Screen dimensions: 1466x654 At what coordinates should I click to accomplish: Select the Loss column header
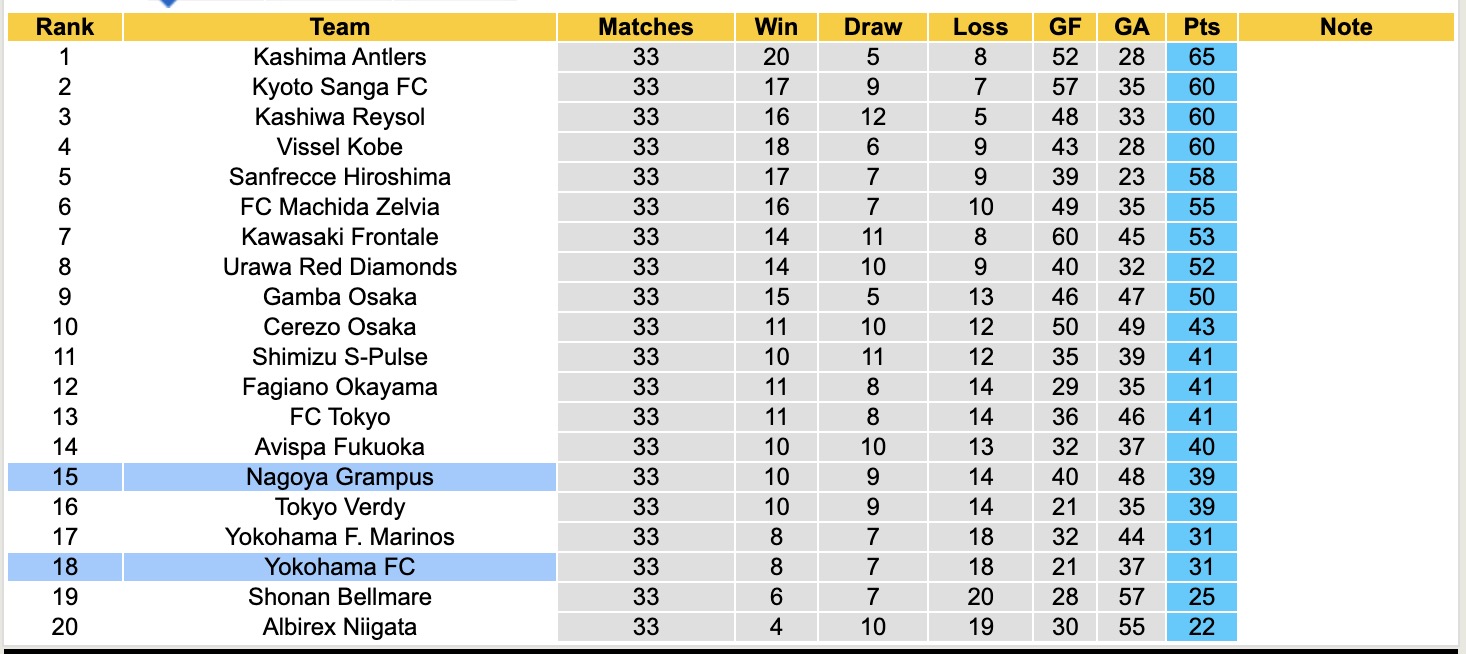(981, 27)
